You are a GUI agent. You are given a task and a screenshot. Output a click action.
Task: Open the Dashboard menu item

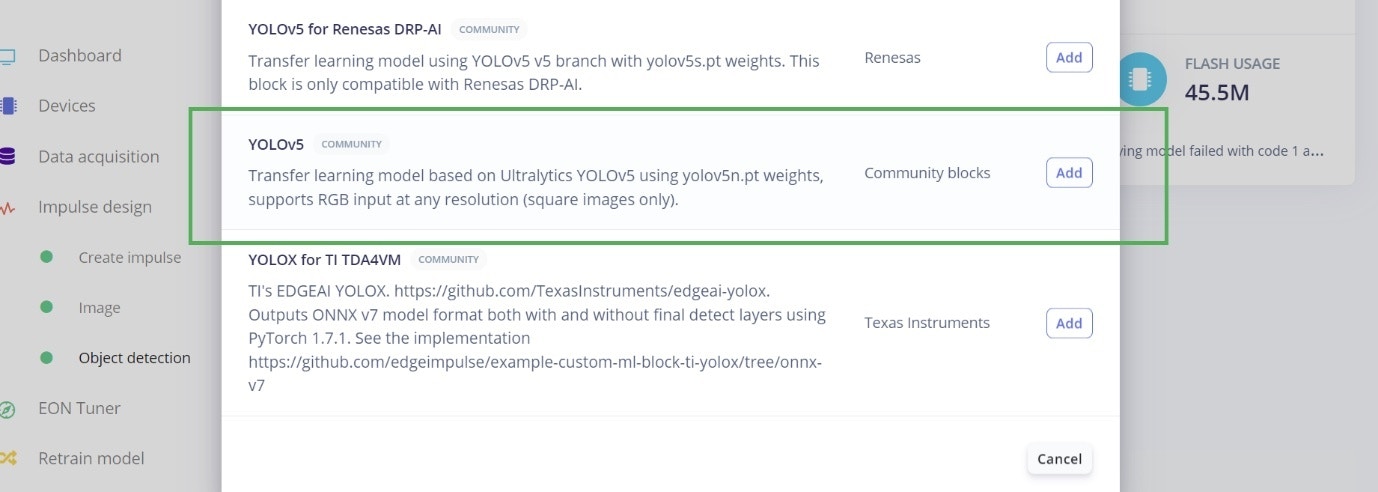tap(80, 56)
